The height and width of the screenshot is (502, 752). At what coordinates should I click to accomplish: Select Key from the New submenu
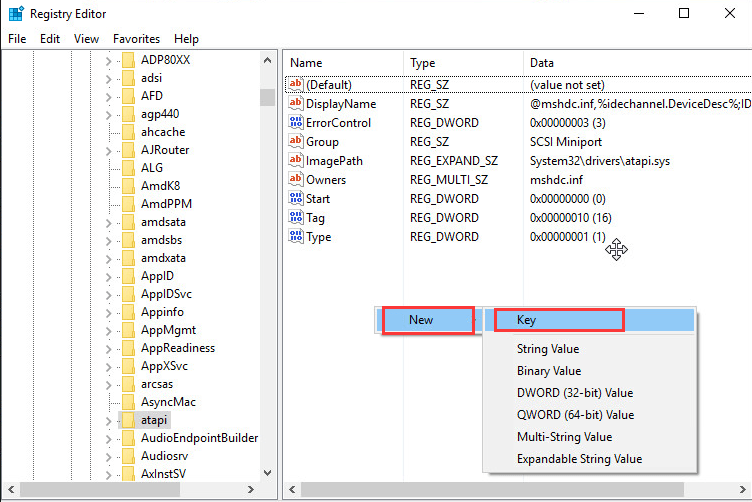pyautogui.click(x=589, y=320)
